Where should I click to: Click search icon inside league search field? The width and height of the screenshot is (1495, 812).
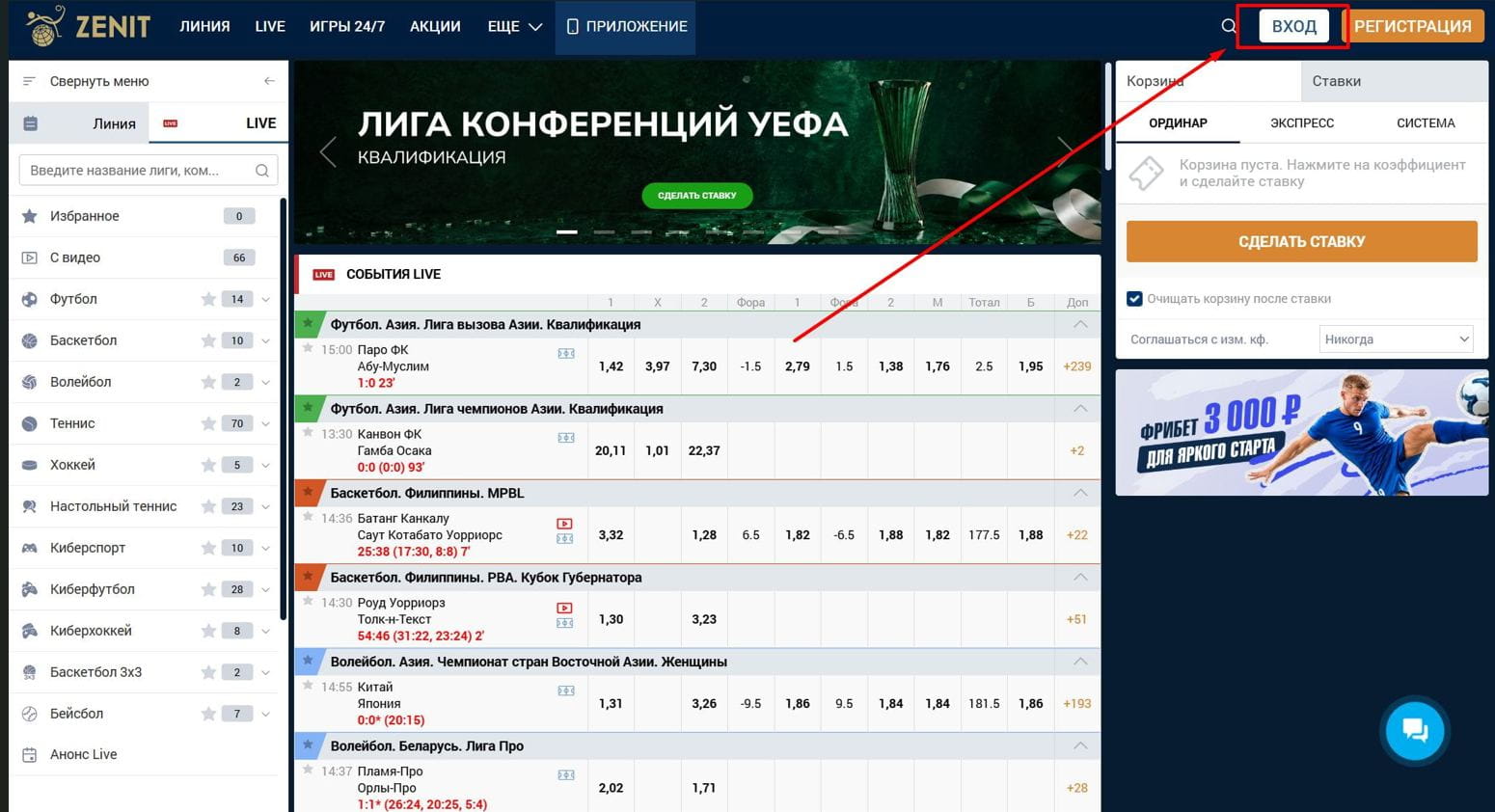click(261, 171)
